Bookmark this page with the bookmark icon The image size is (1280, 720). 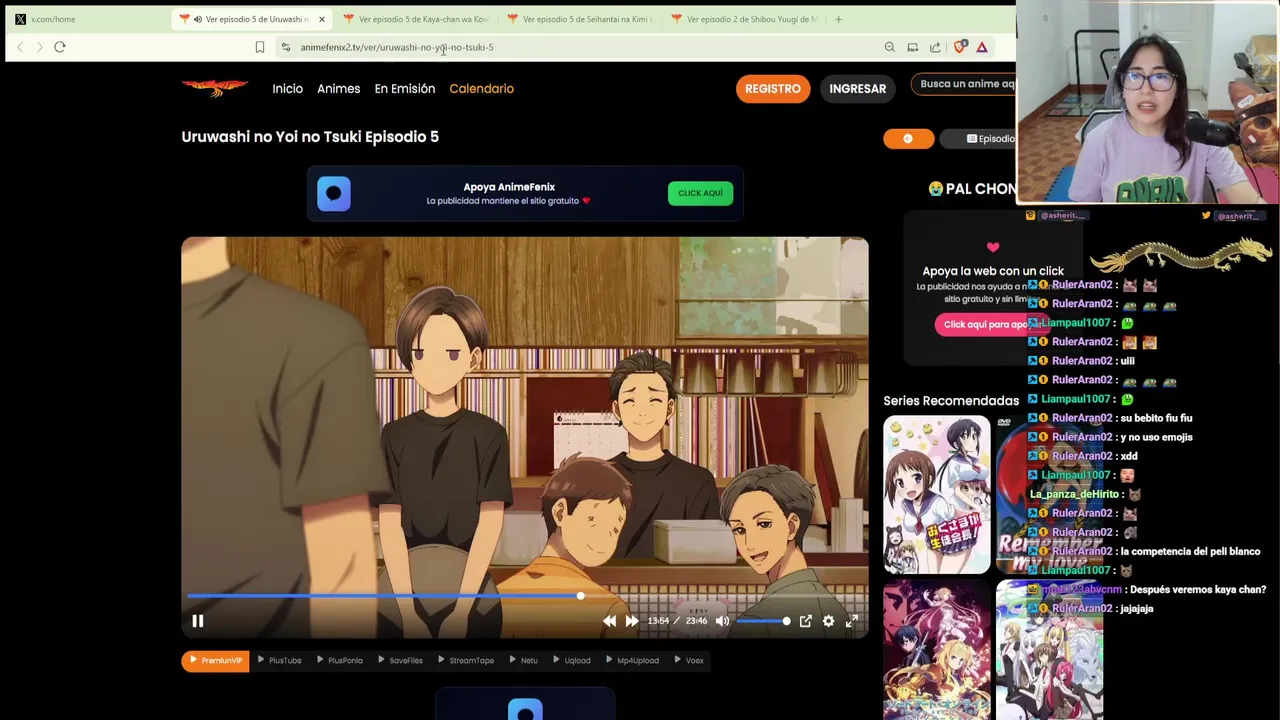[260, 47]
